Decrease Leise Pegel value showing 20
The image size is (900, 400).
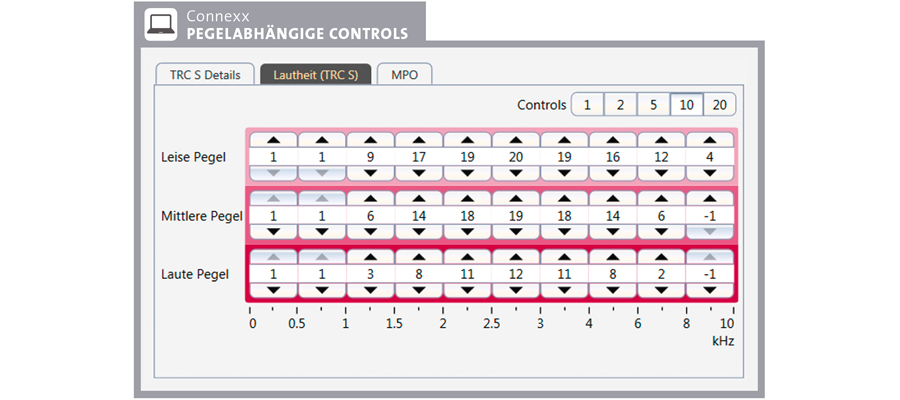[516, 173]
